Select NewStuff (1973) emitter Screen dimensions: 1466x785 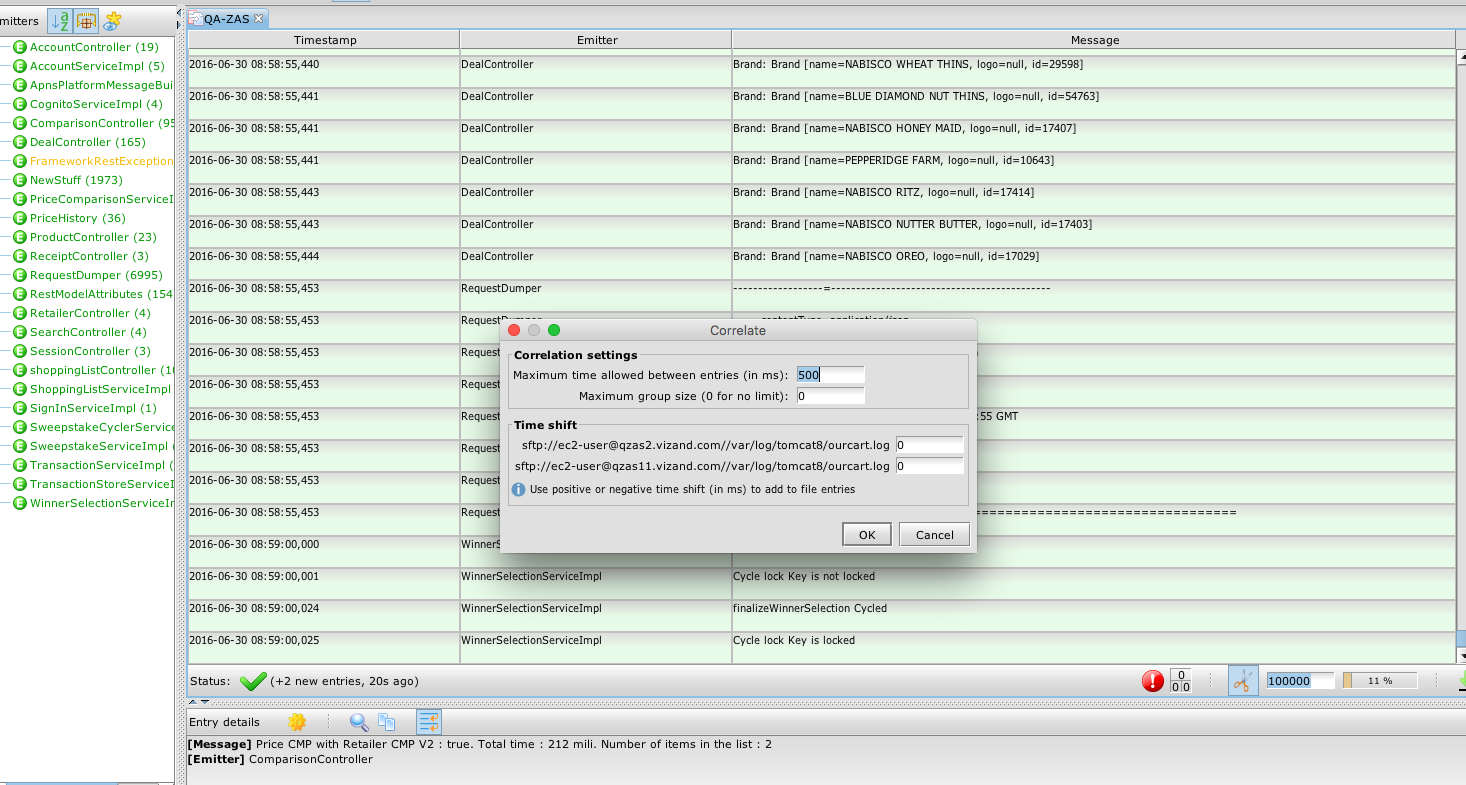(x=76, y=180)
